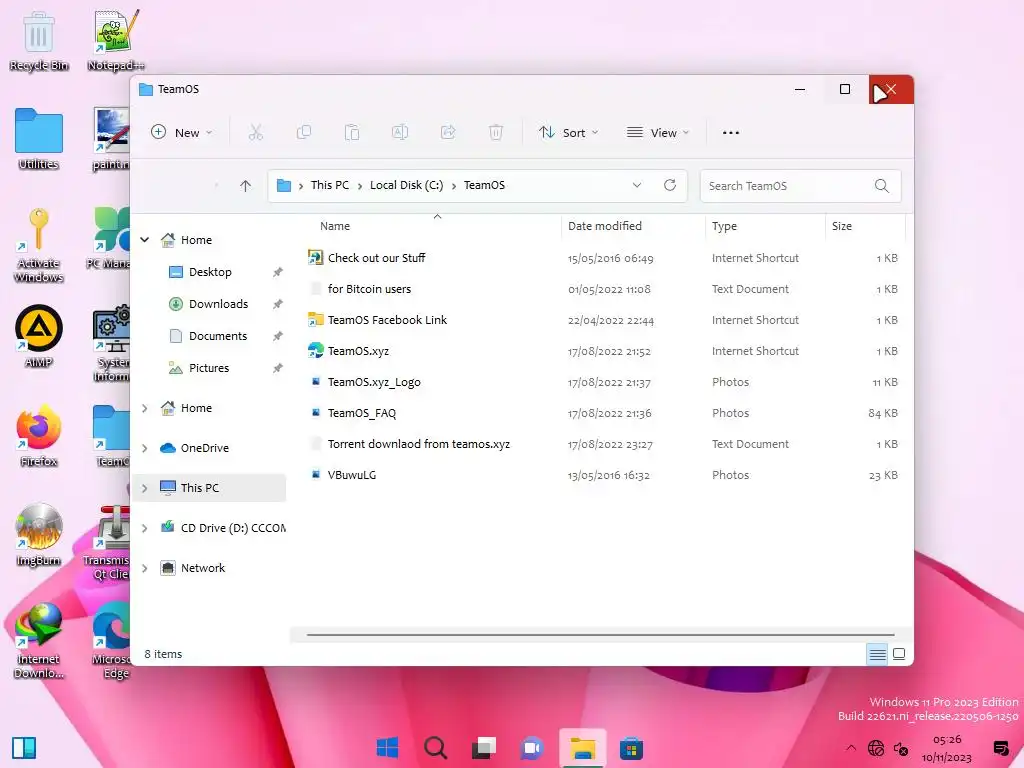1024x768 pixels.
Task: Expand CD Drive (D:) tree node
Action: [x=144, y=528]
